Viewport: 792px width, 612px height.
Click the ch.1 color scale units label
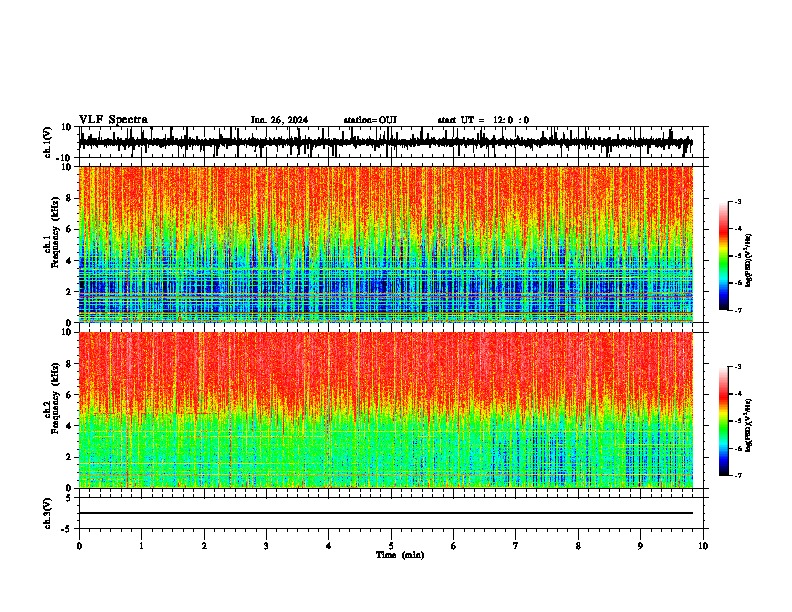click(x=748, y=260)
